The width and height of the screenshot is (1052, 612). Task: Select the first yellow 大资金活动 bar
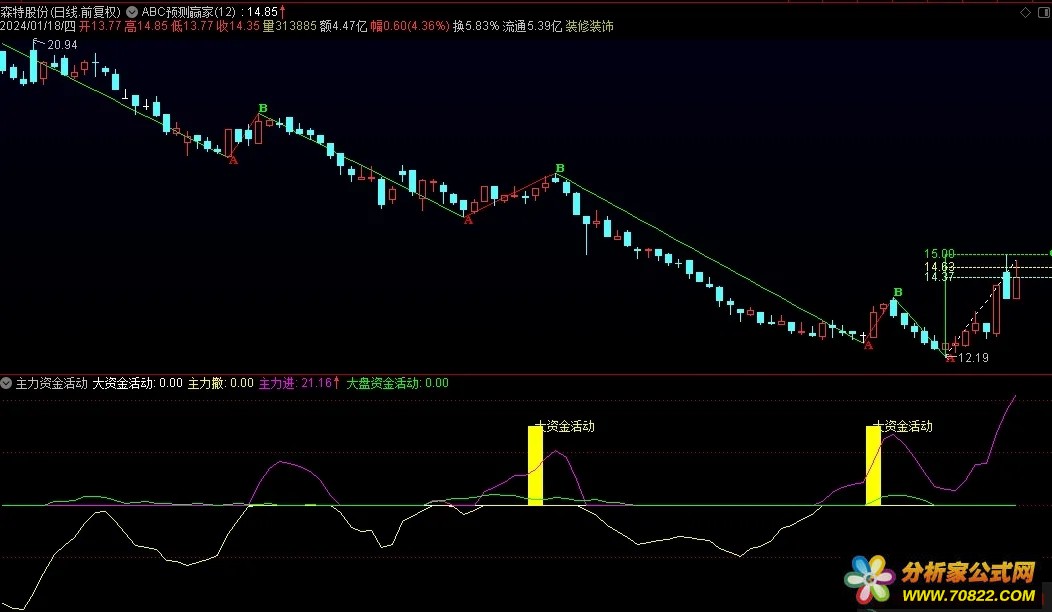coord(535,465)
